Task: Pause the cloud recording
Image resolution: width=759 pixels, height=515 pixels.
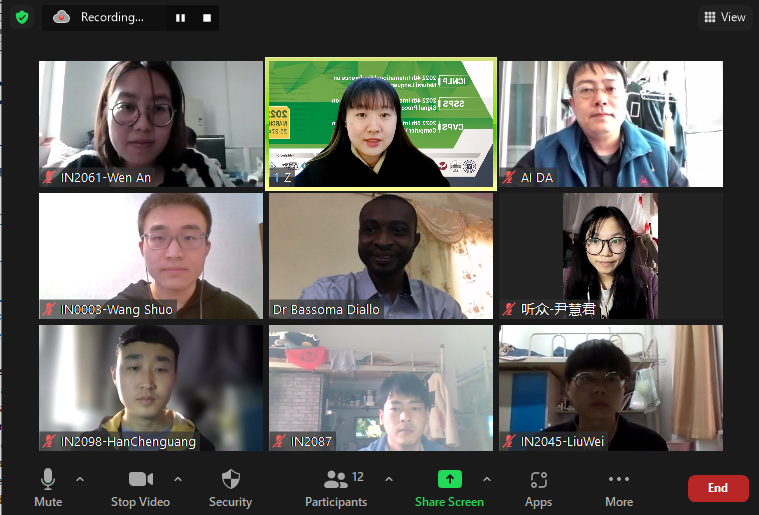Action: [x=181, y=18]
